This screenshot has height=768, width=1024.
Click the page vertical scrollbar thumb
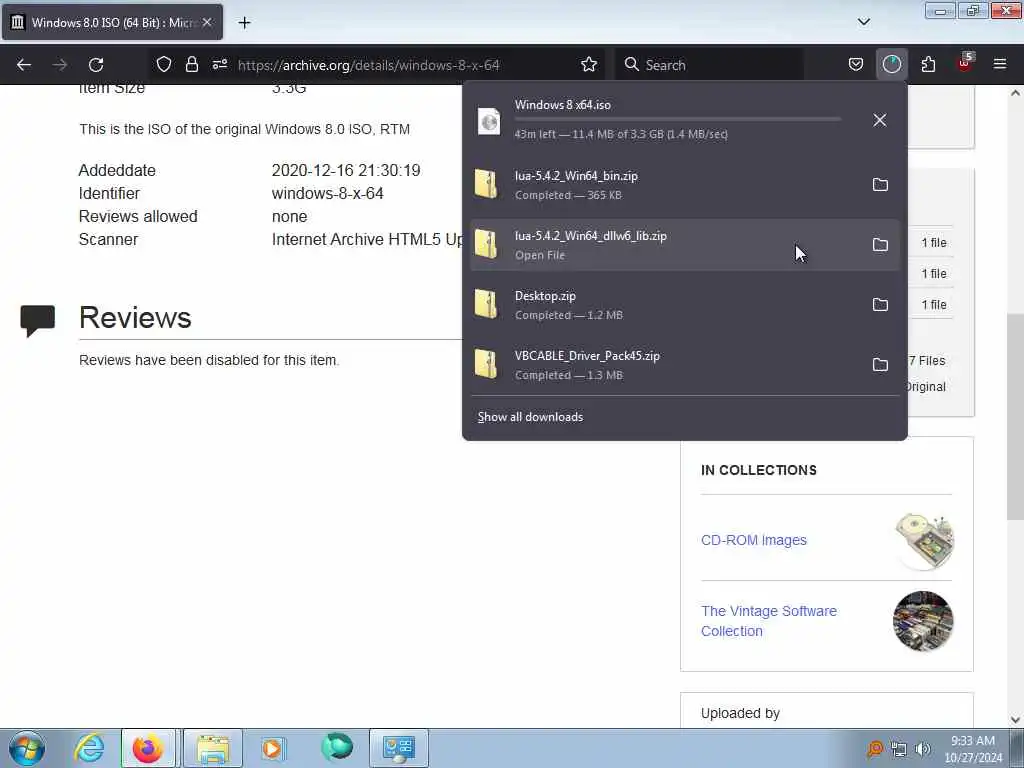coord(1015,417)
